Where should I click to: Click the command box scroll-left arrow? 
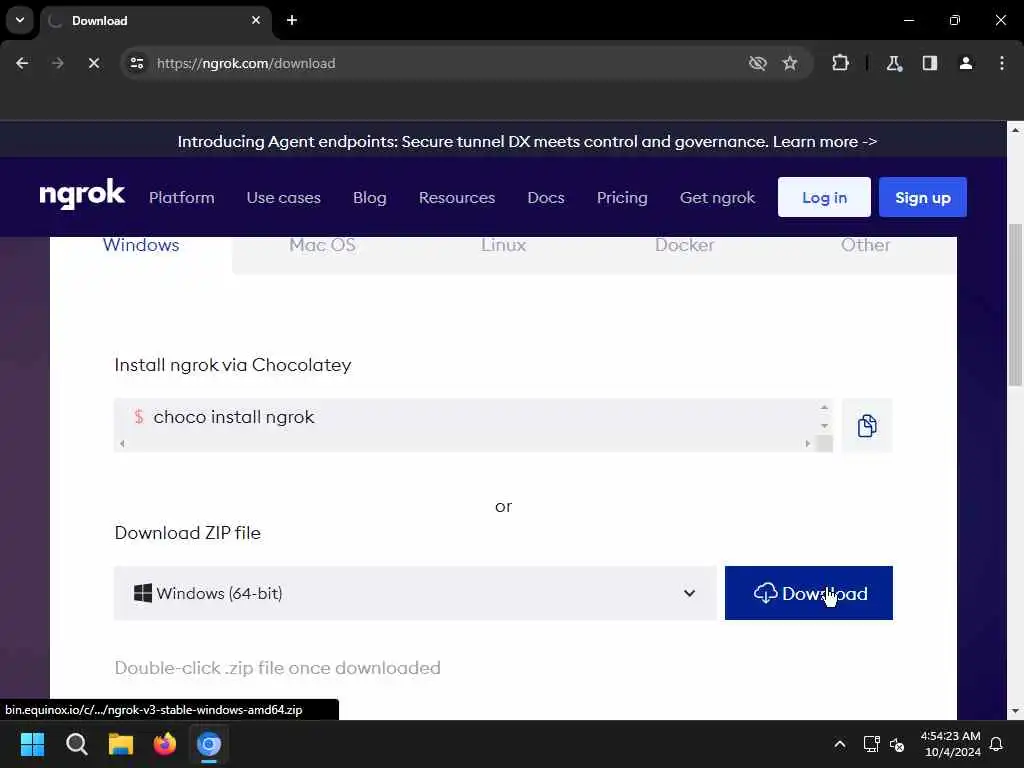click(x=122, y=443)
